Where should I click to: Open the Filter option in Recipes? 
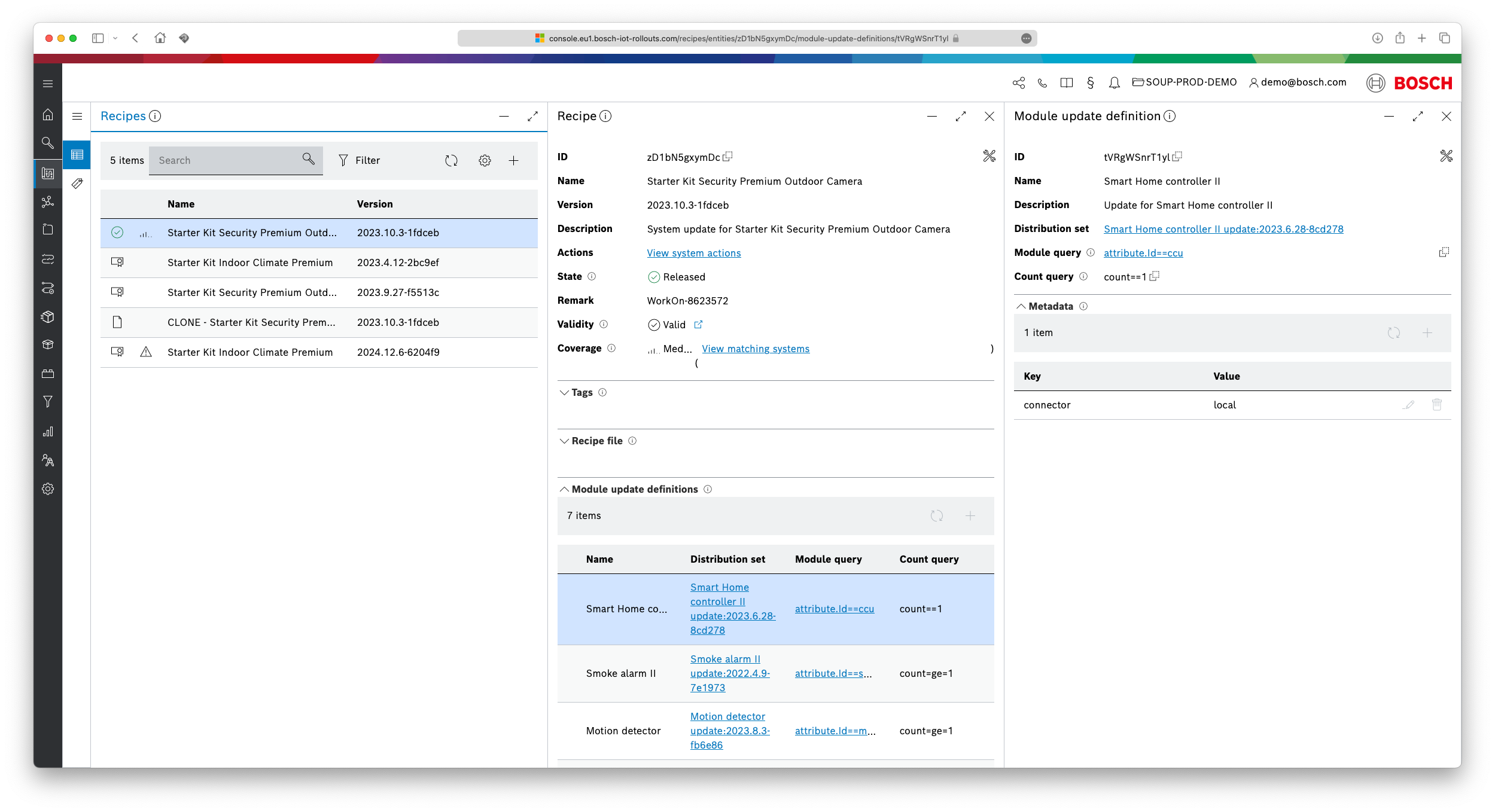click(359, 160)
